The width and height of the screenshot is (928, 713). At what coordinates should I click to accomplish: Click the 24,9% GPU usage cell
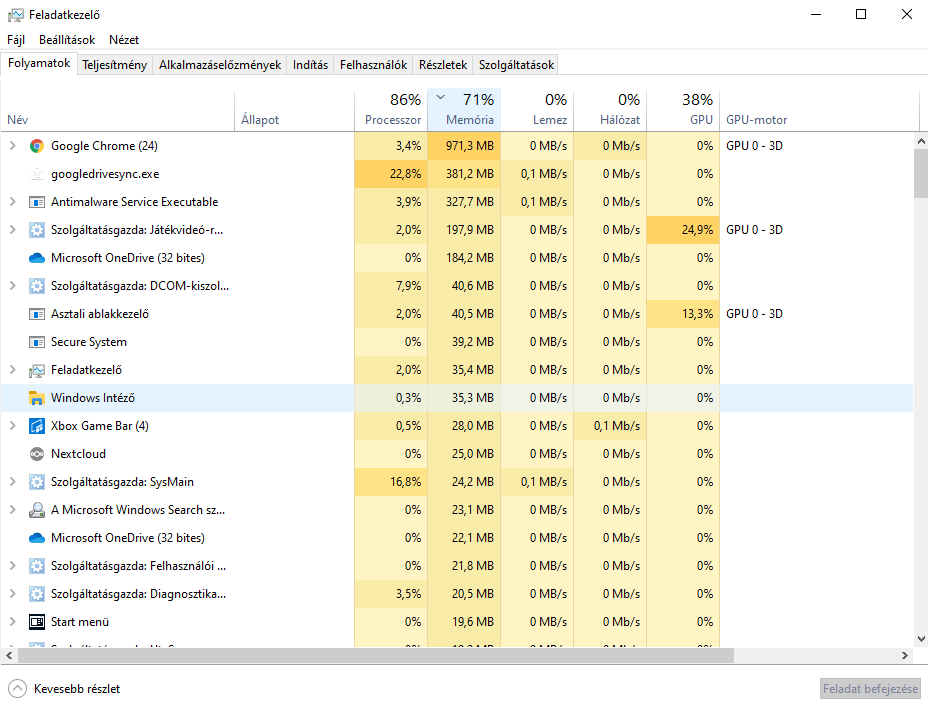coord(683,230)
